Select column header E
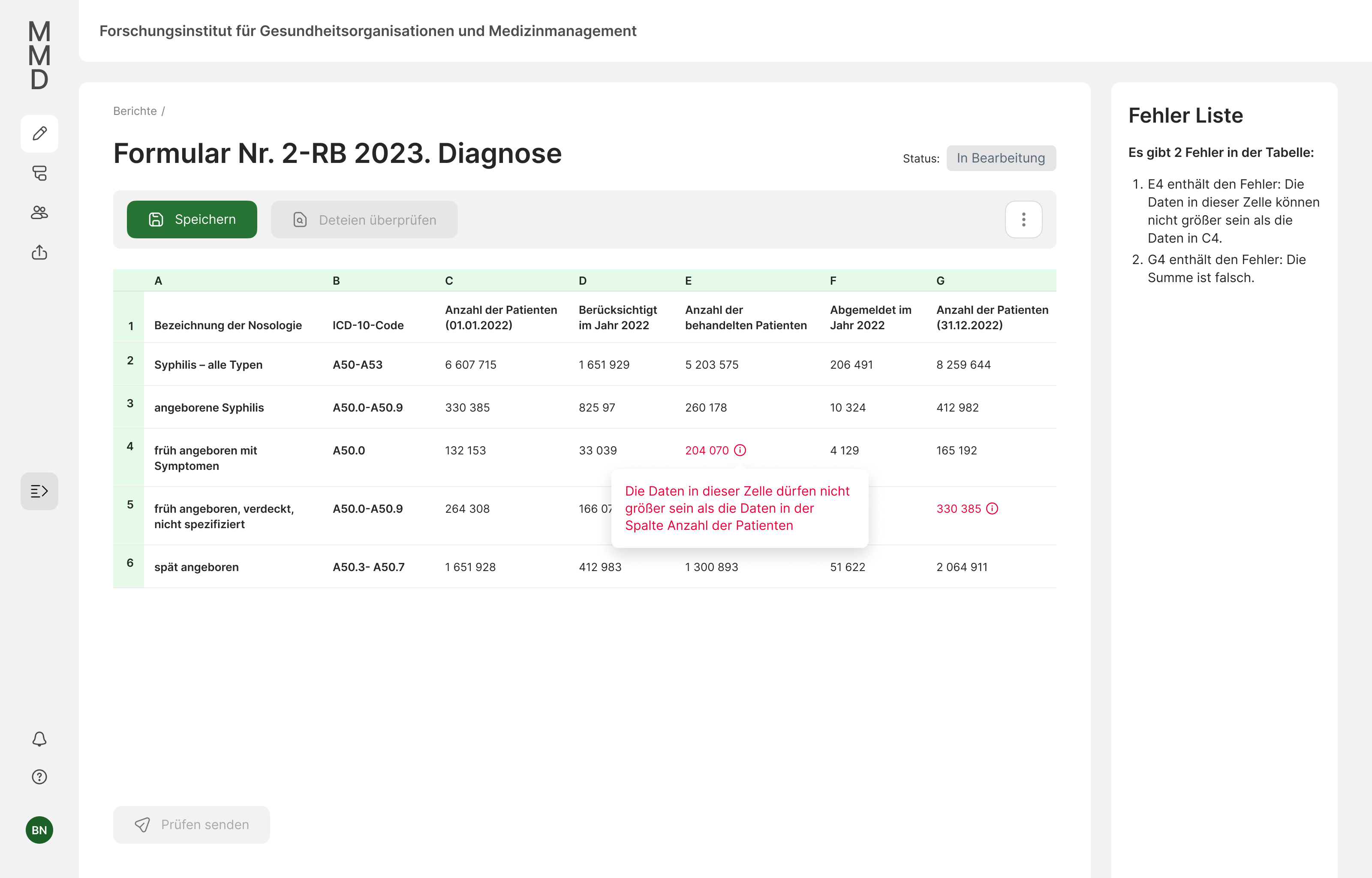 688,280
